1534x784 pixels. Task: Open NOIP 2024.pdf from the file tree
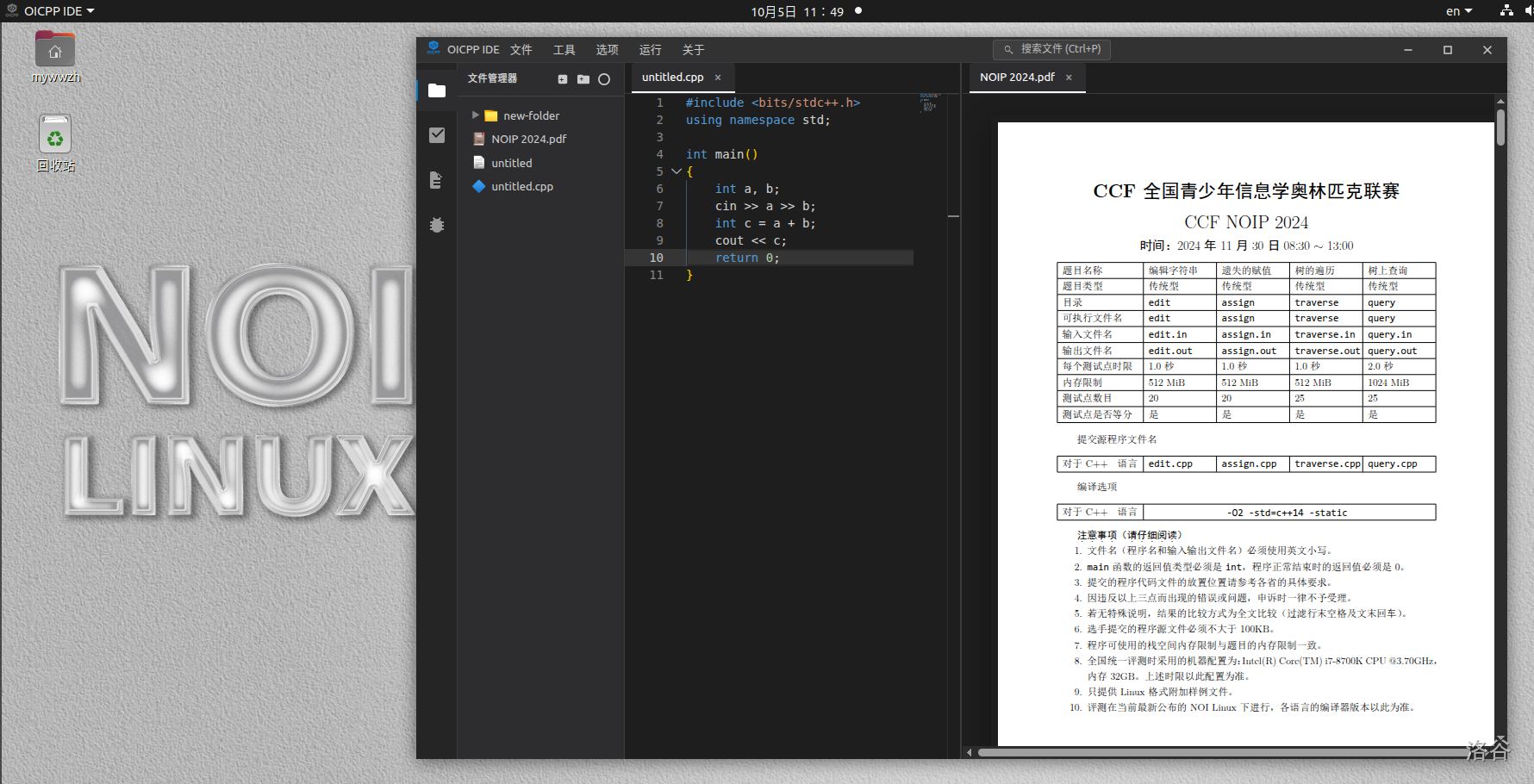[528, 139]
